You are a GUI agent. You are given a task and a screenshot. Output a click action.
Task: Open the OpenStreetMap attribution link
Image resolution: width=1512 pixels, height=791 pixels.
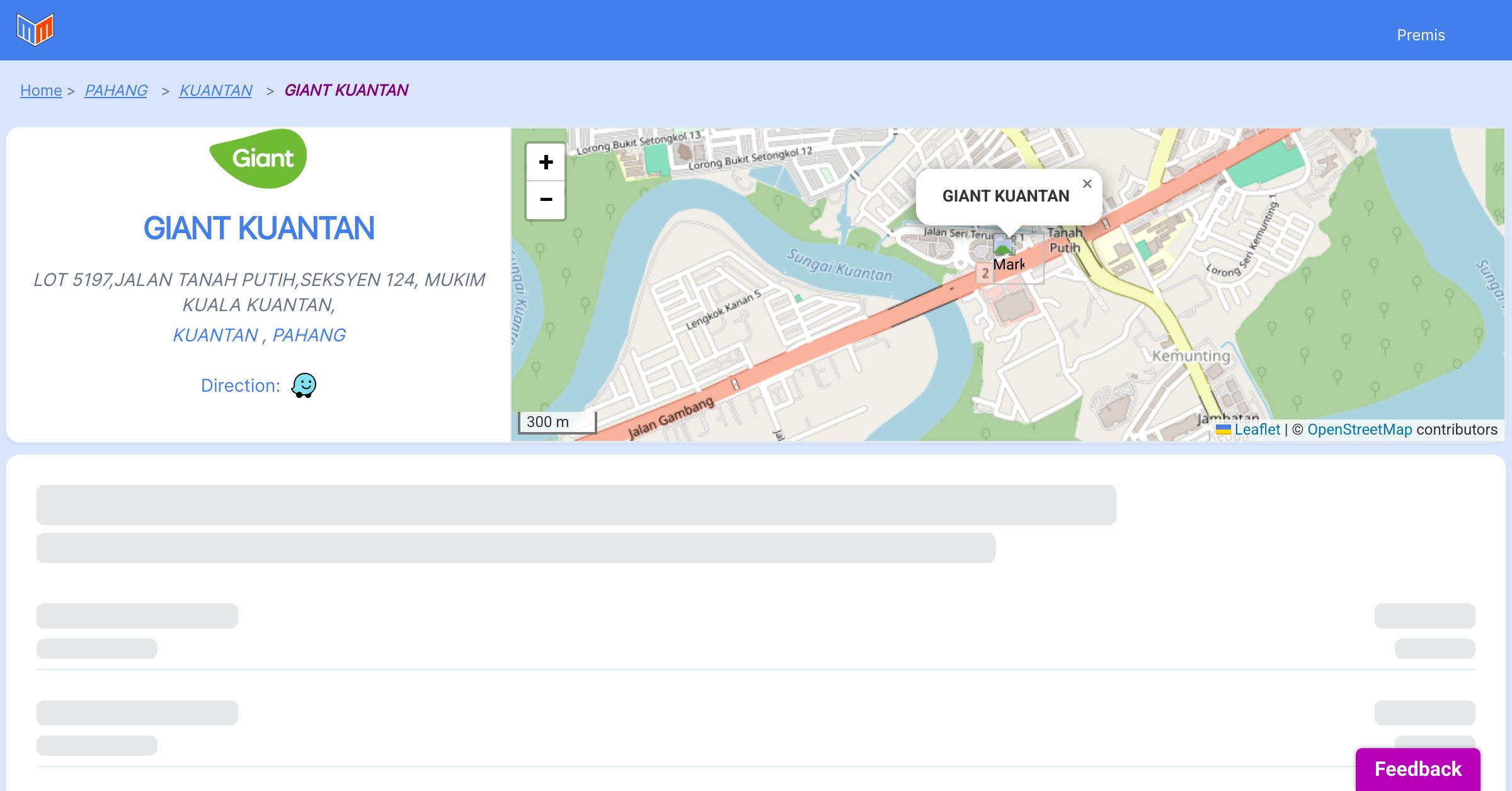tap(1360, 430)
